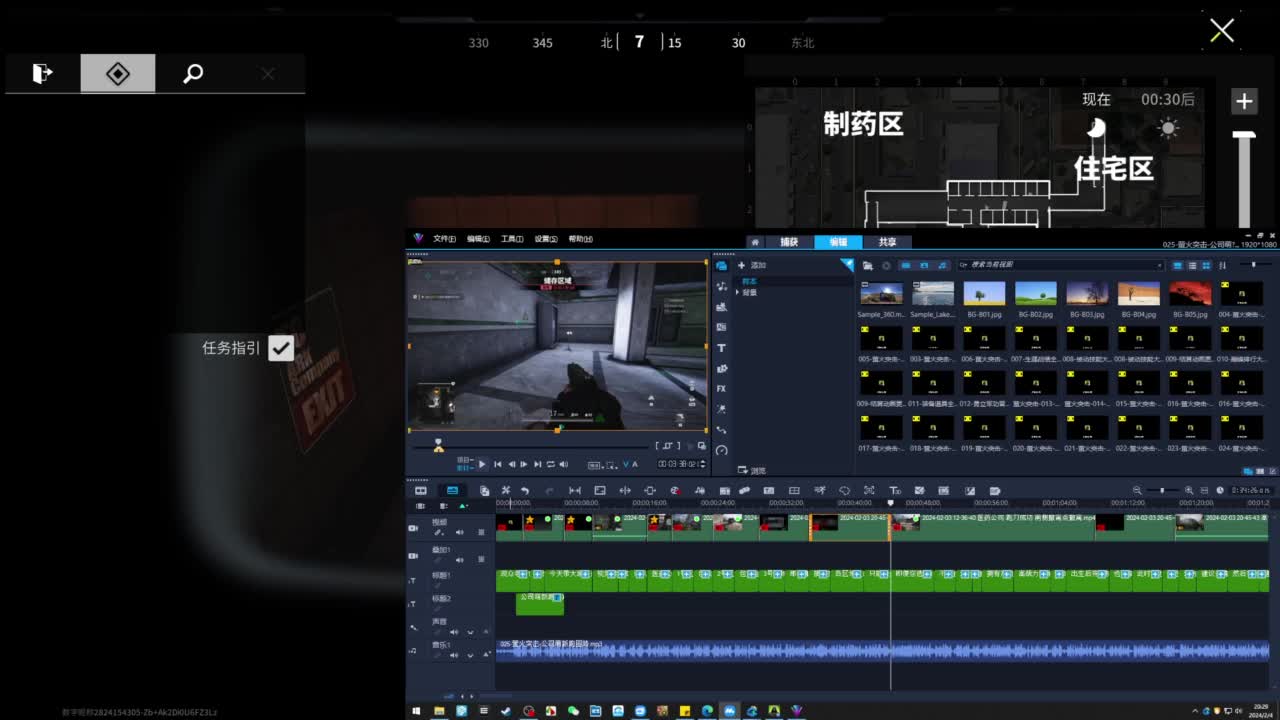This screenshot has width=1280, height=720.
Task: Open the Media library panel icon
Action: 721,266
